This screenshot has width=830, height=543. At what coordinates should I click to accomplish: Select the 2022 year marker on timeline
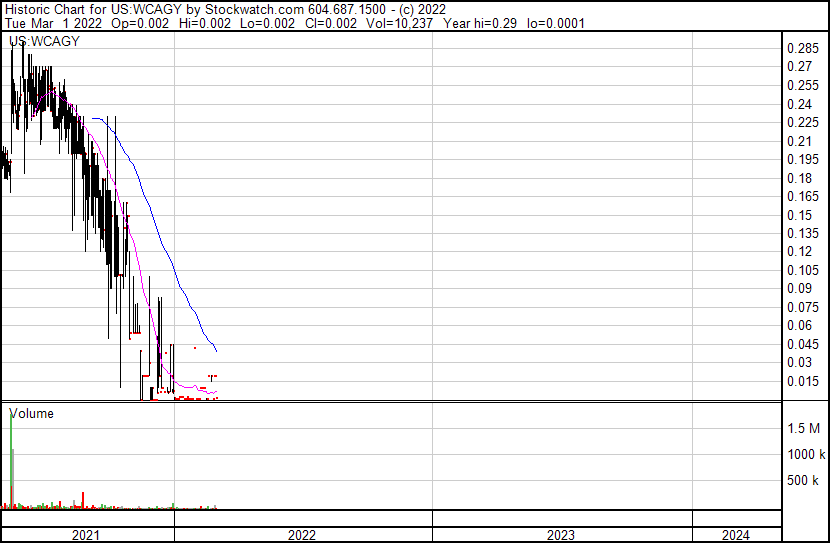[x=302, y=535]
